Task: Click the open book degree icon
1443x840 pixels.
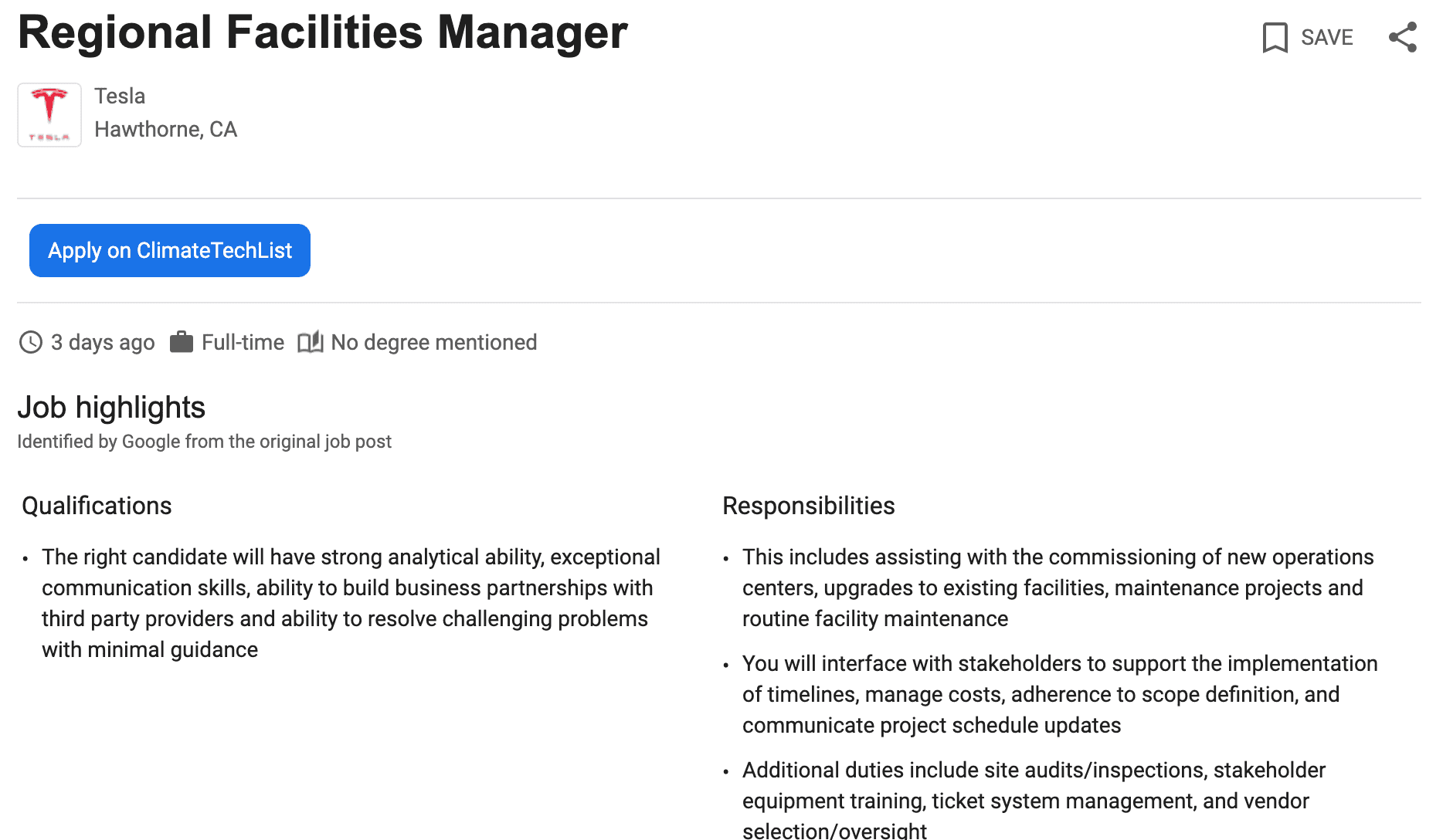Action: pos(311,341)
